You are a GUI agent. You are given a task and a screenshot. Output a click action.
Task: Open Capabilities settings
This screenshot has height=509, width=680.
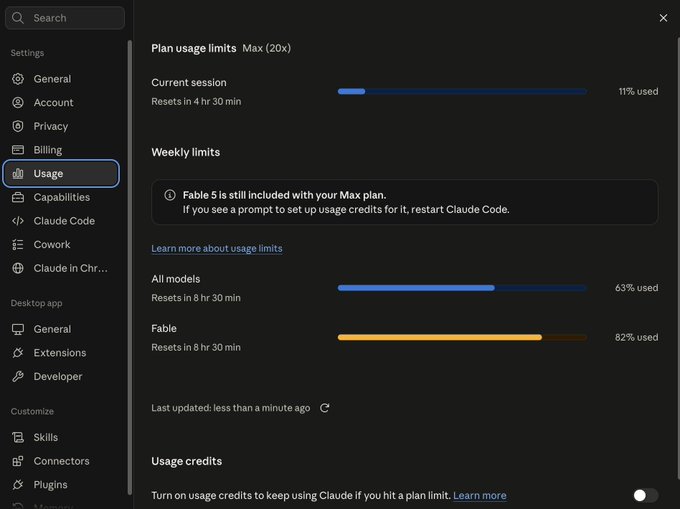click(61, 197)
